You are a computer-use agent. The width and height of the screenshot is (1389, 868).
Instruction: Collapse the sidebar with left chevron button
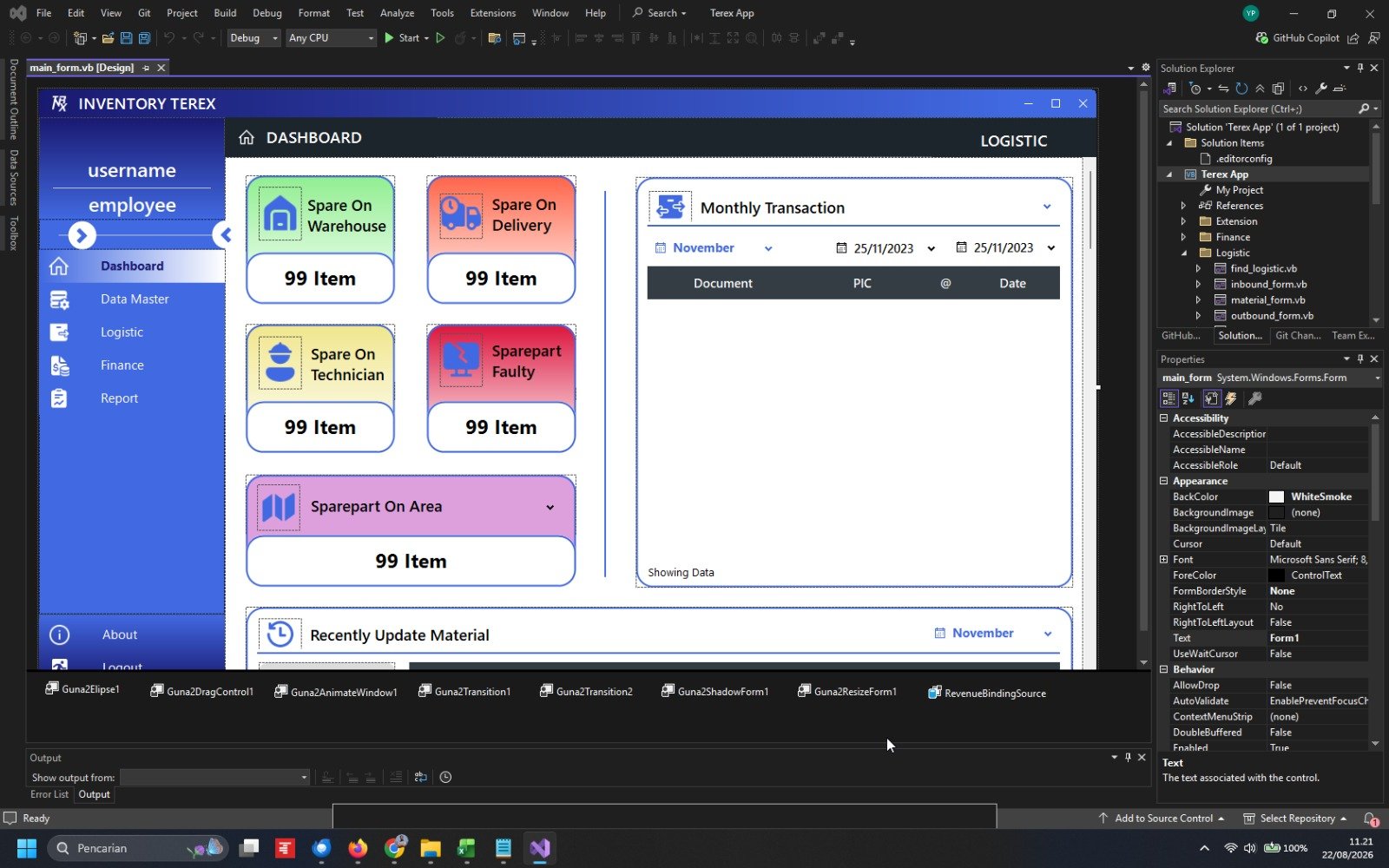pos(225,234)
